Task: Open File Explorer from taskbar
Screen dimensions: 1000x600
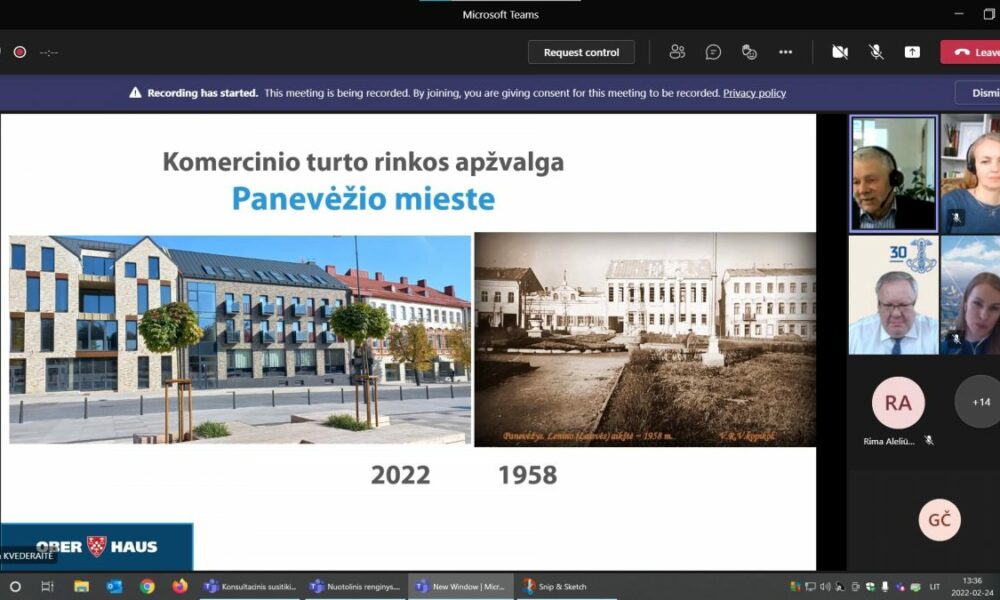Action: [x=81, y=587]
